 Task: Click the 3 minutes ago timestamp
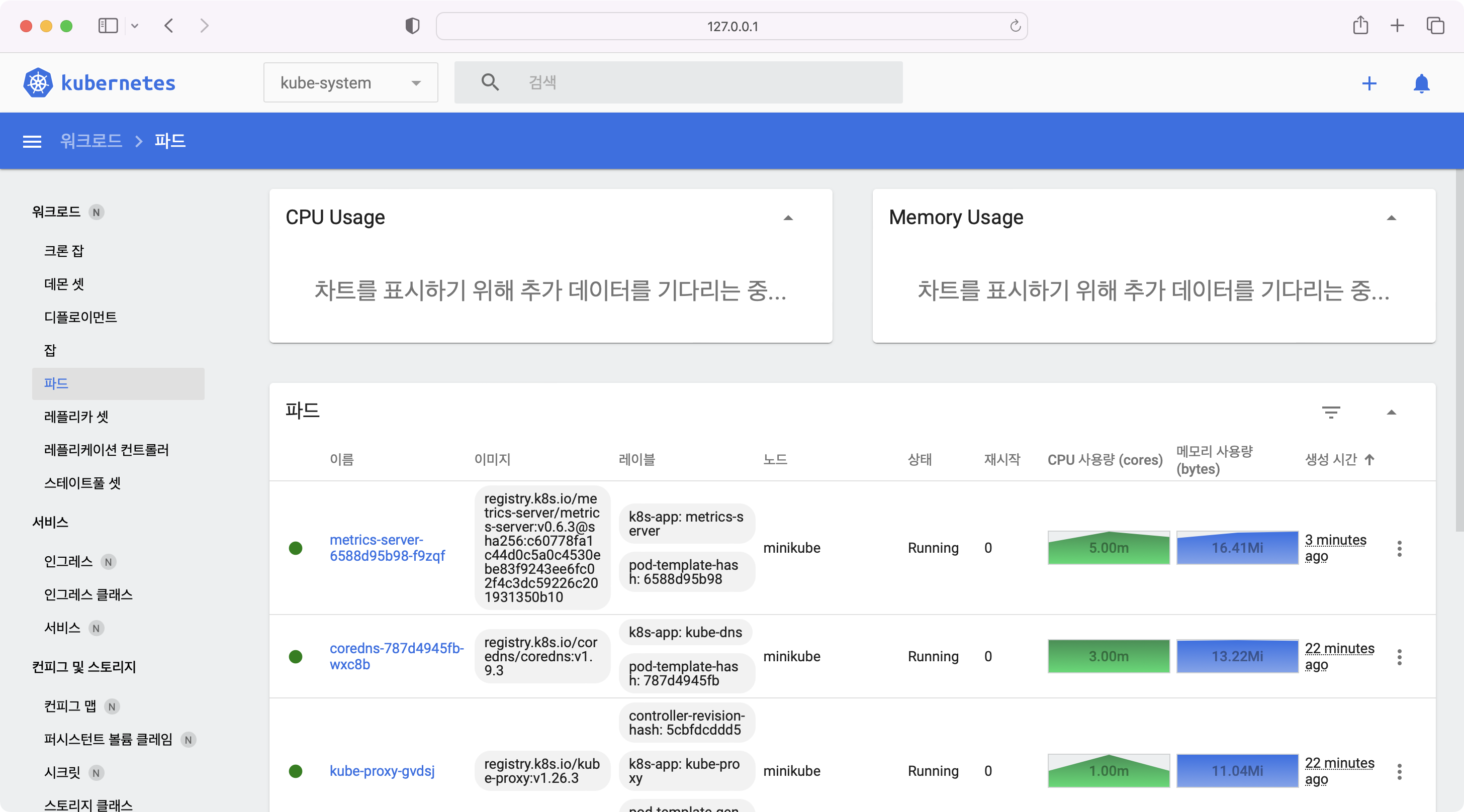click(x=1336, y=548)
